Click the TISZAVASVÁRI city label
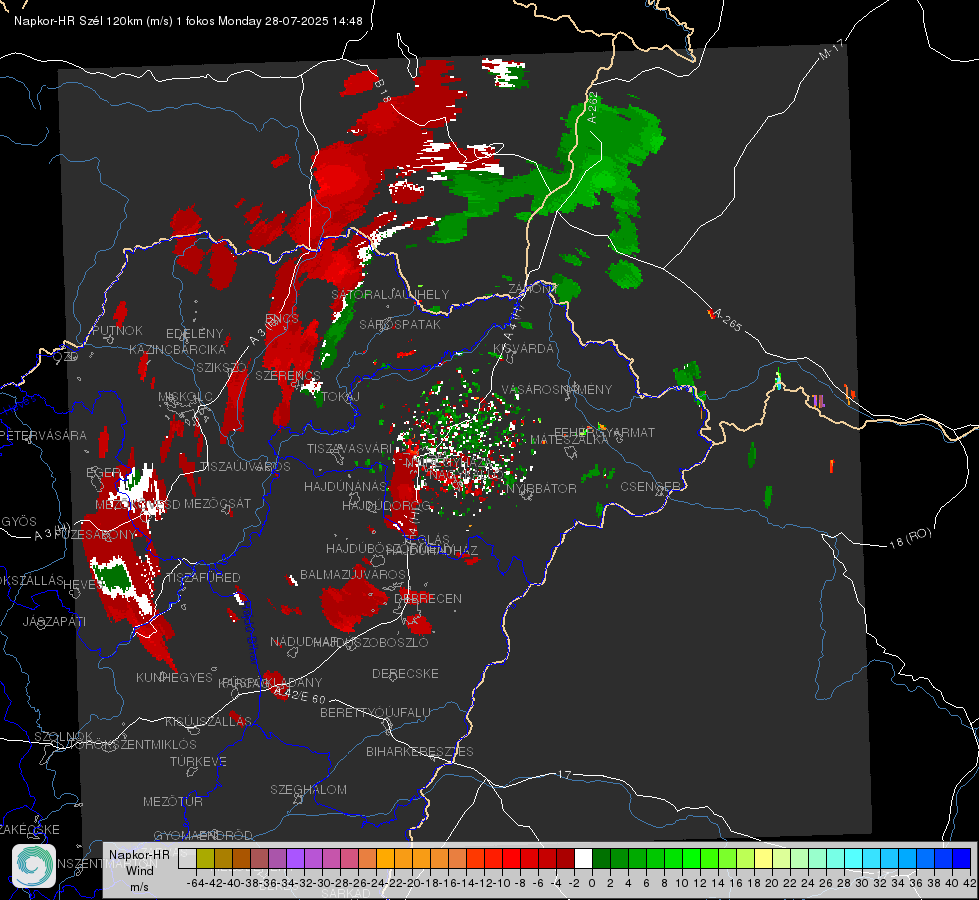 point(349,449)
